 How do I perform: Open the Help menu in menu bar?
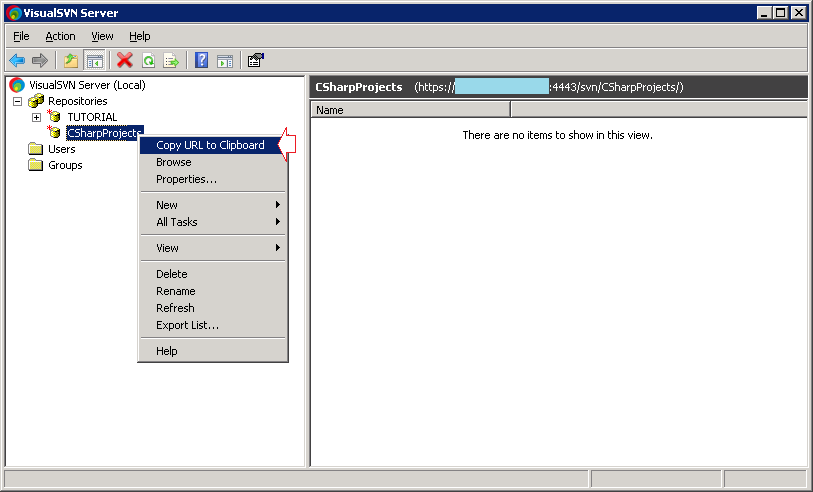tap(139, 36)
